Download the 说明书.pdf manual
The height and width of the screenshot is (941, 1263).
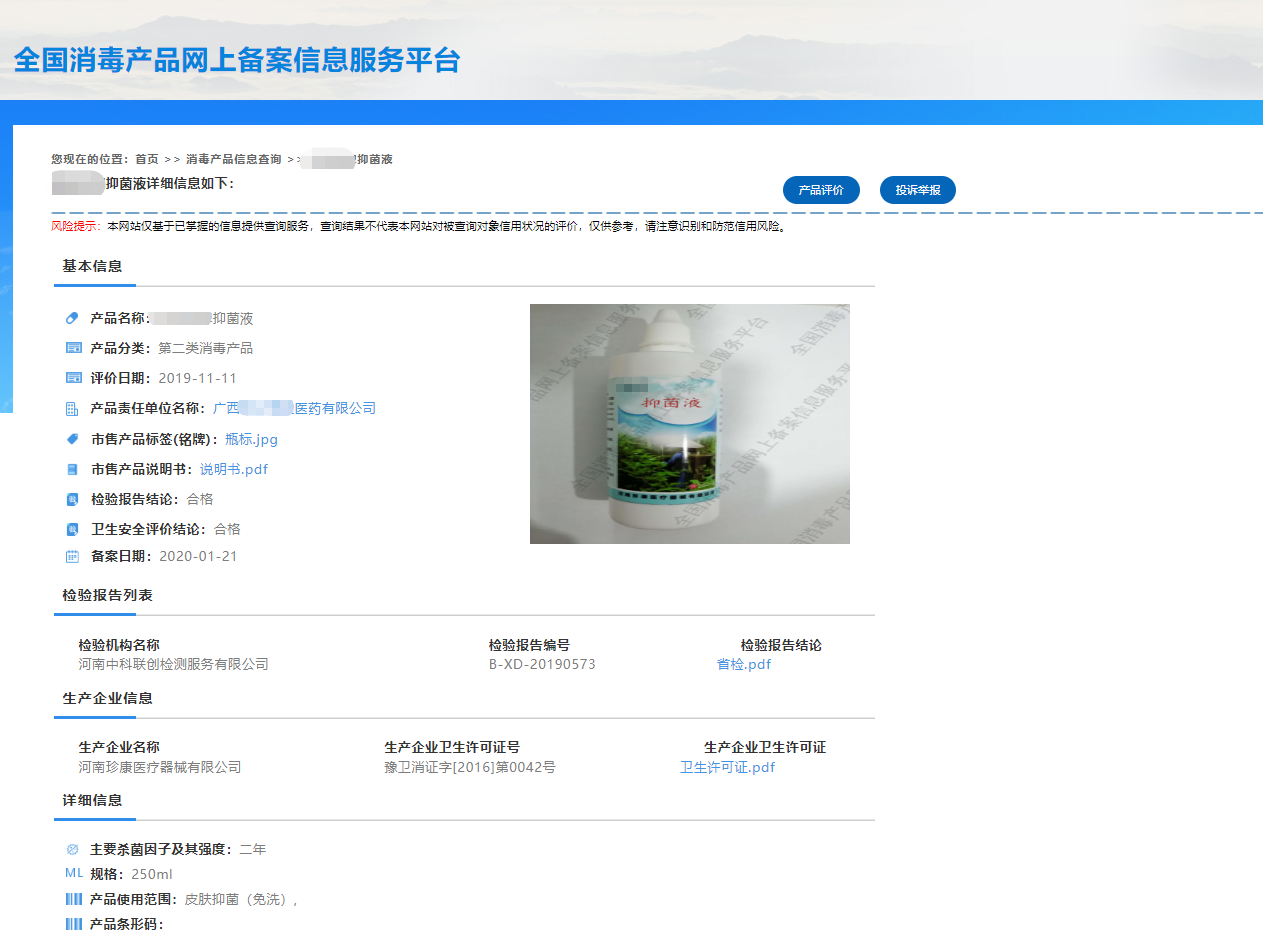click(234, 469)
